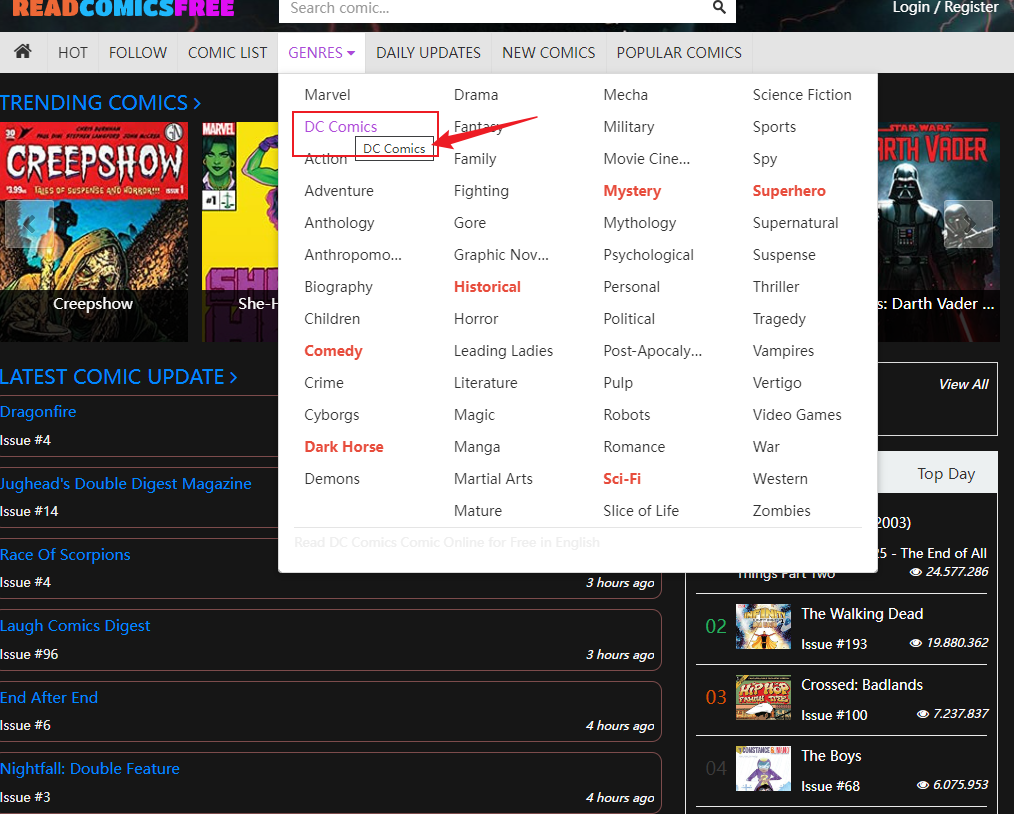Select the Manga genre
Image resolution: width=1014 pixels, height=814 pixels.
(x=477, y=447)
